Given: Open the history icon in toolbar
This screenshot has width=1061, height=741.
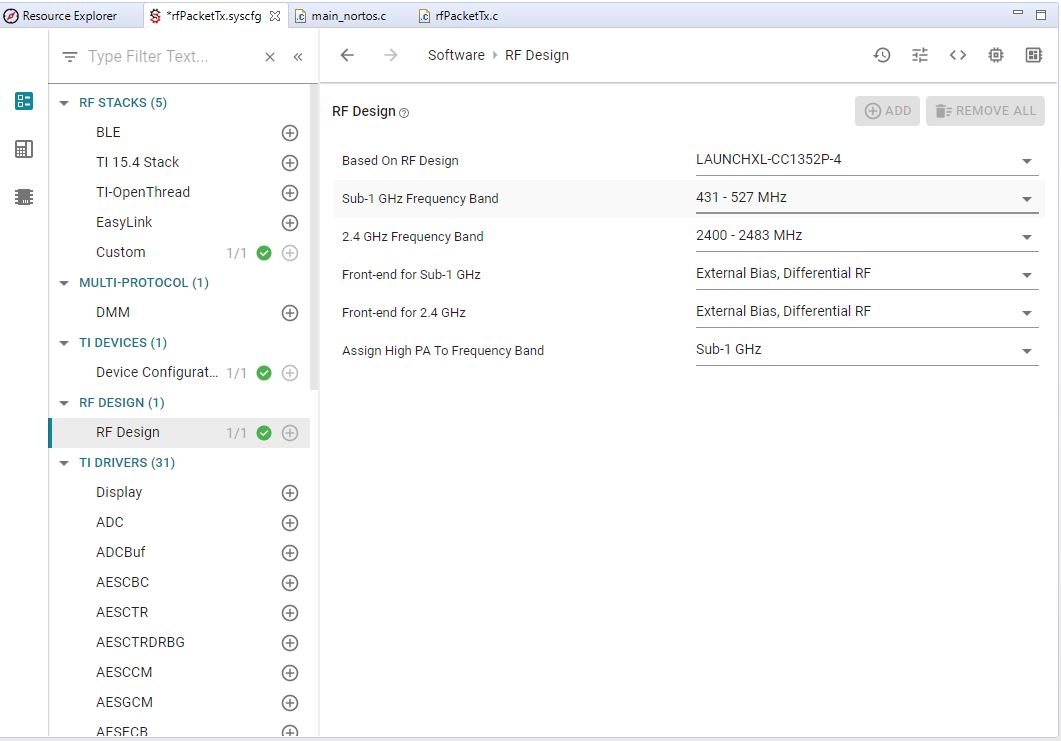Looking at the screenshot, I should click(882, 55).
